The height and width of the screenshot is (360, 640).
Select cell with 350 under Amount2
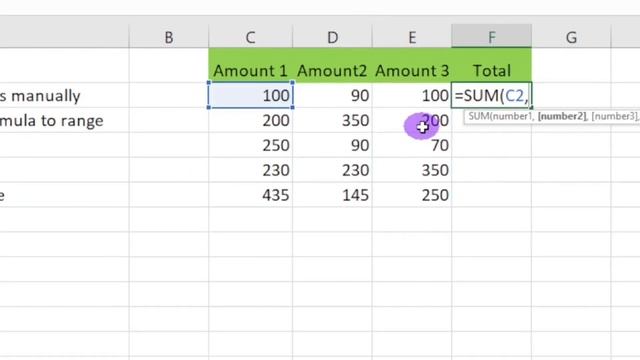coord(332,120)
